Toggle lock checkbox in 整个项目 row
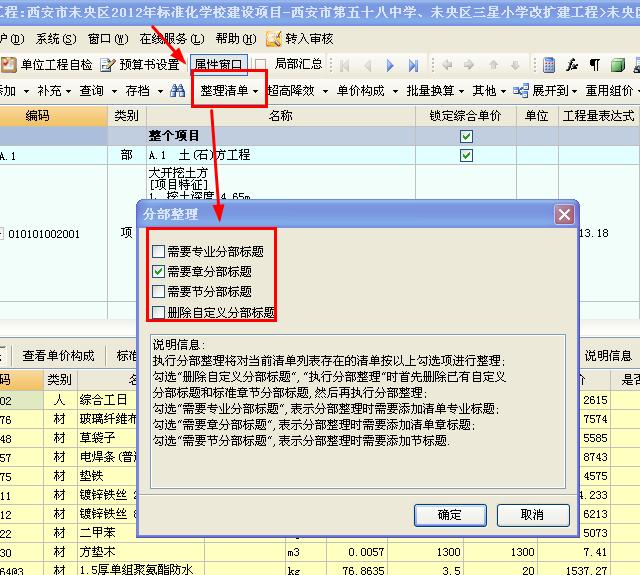The width and height of the screenshot is (640, 575). 466,136
